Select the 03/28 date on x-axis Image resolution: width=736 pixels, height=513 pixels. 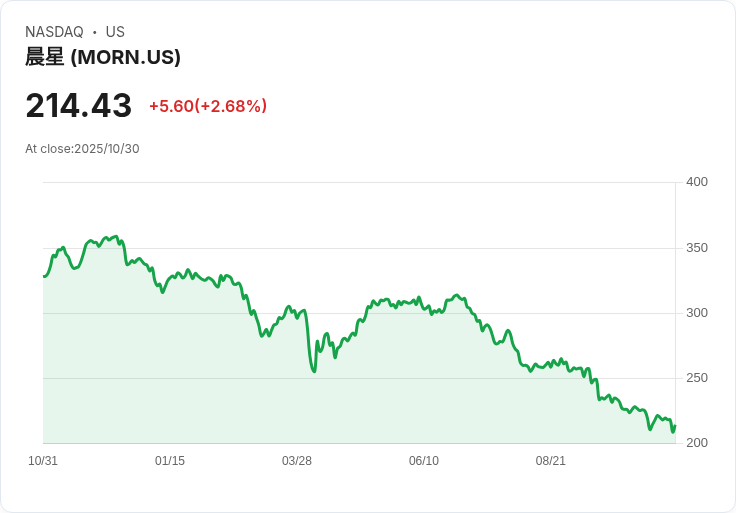click(297, 461)
